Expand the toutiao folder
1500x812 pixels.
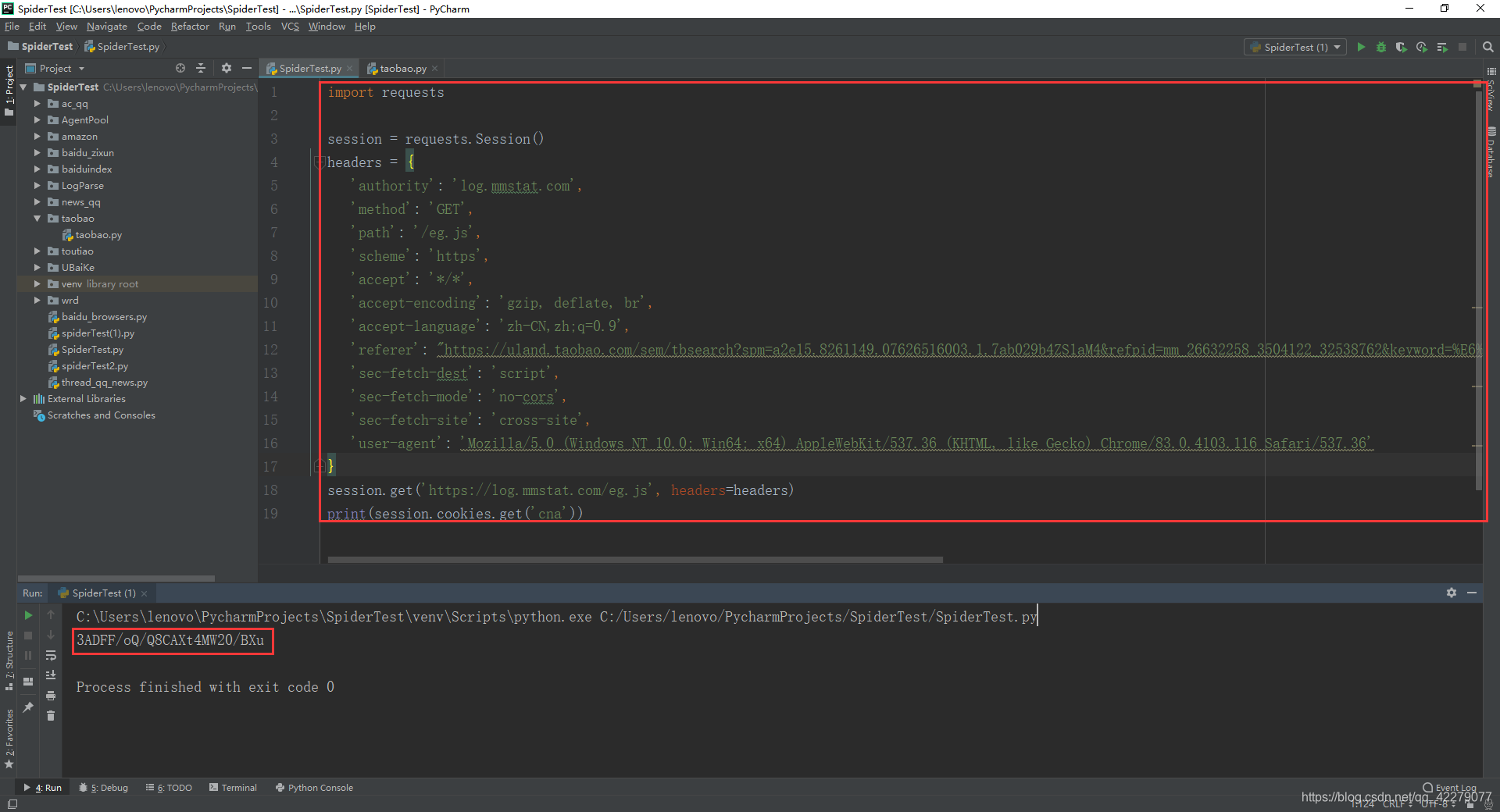(x=37, y=251)
